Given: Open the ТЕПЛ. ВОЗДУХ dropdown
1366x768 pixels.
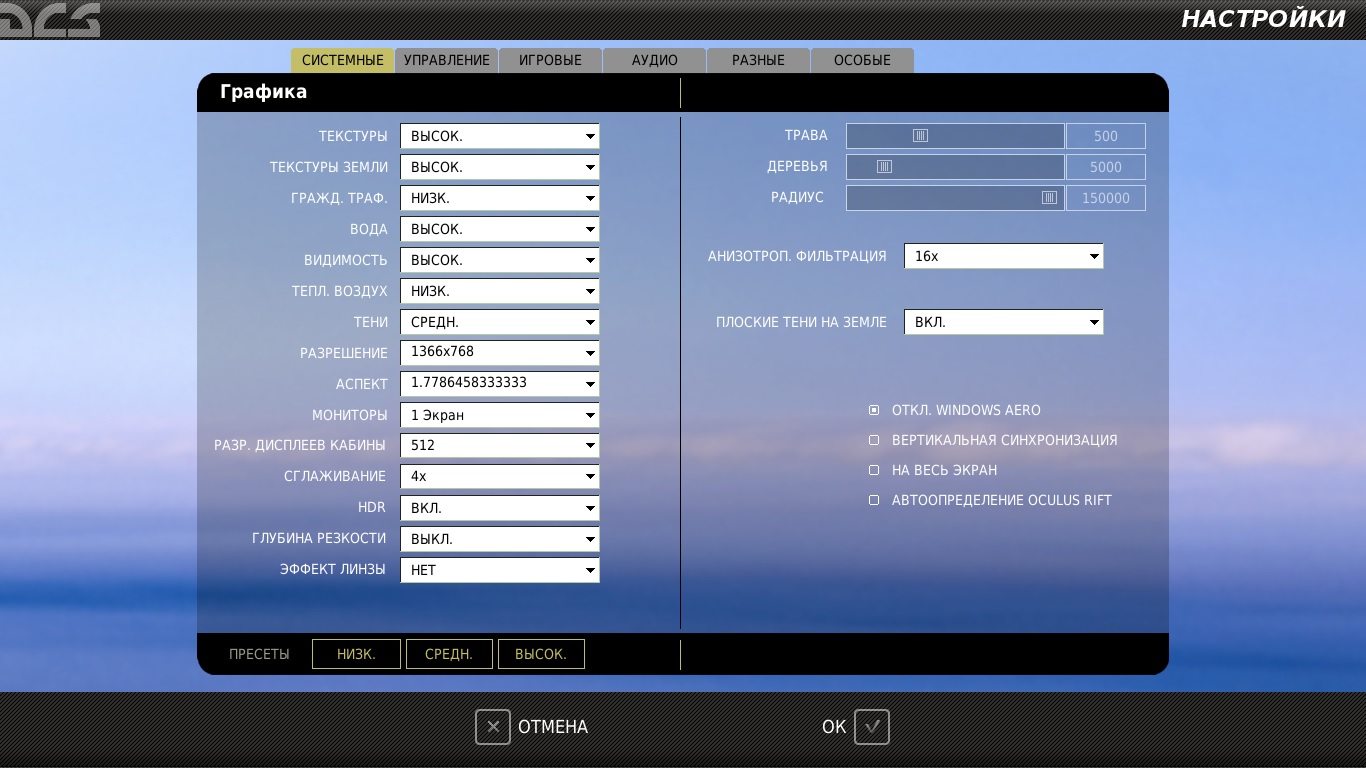Looking at the screenshot, I should click(x=500, y=291).
